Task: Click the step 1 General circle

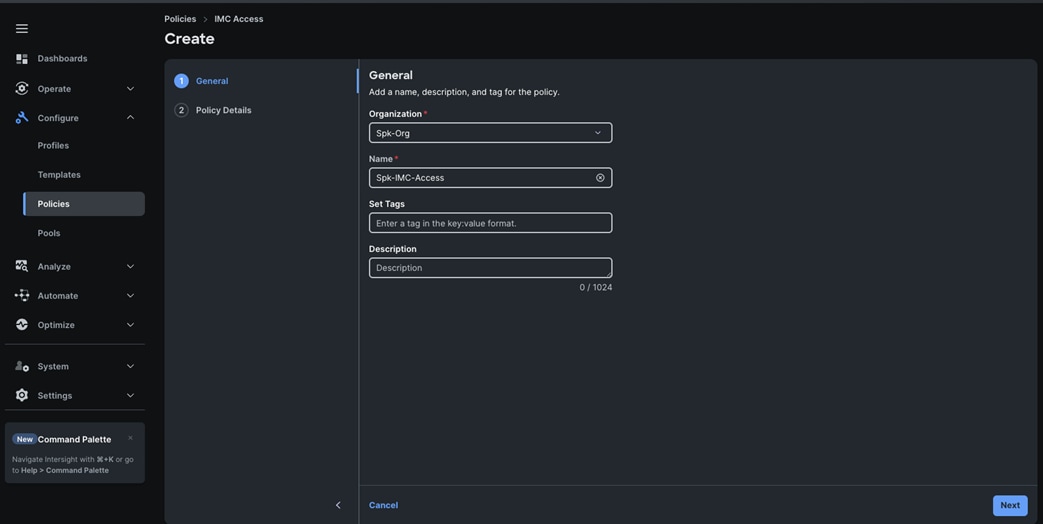Action: 181,81
